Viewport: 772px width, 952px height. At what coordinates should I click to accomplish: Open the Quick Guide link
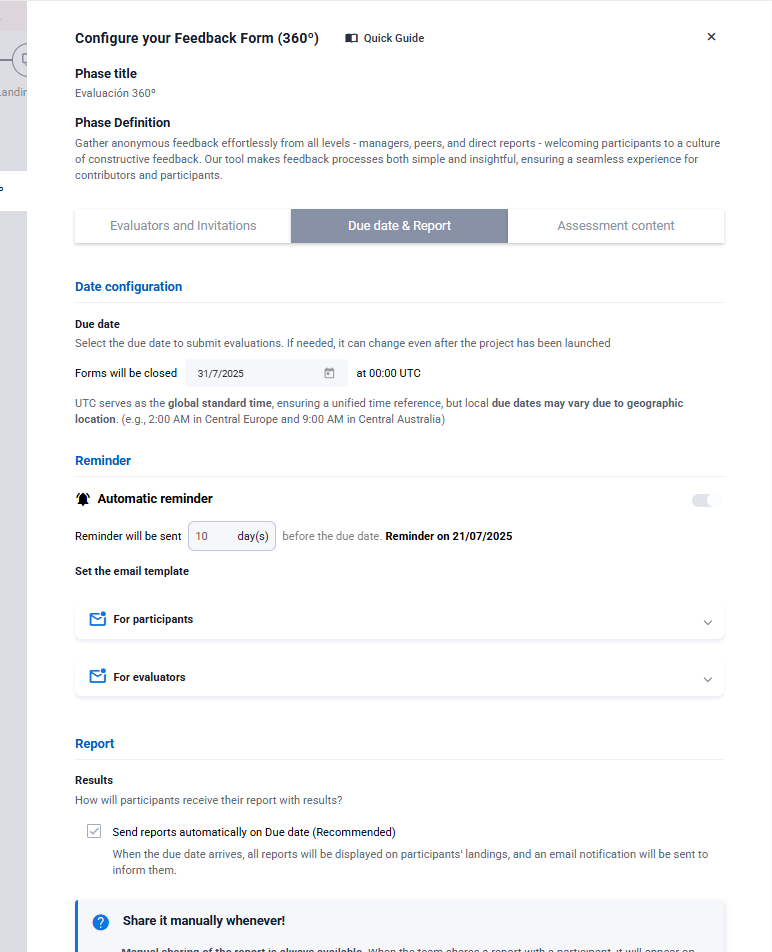tap(393, 38)
